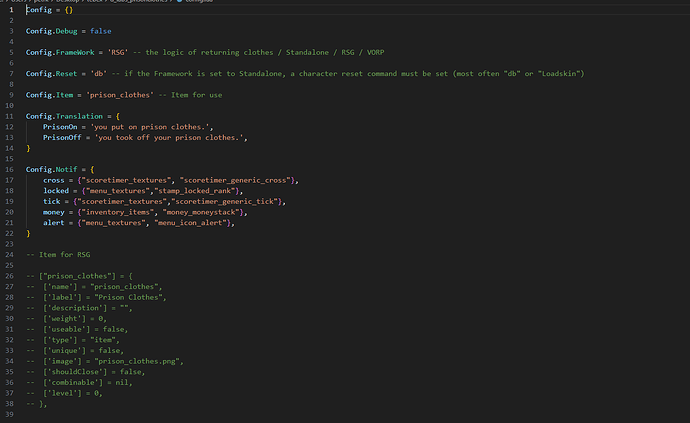Click the ['shouldClose'] commented line
Viewport: 690px width, 423px height.
(85, 372)
